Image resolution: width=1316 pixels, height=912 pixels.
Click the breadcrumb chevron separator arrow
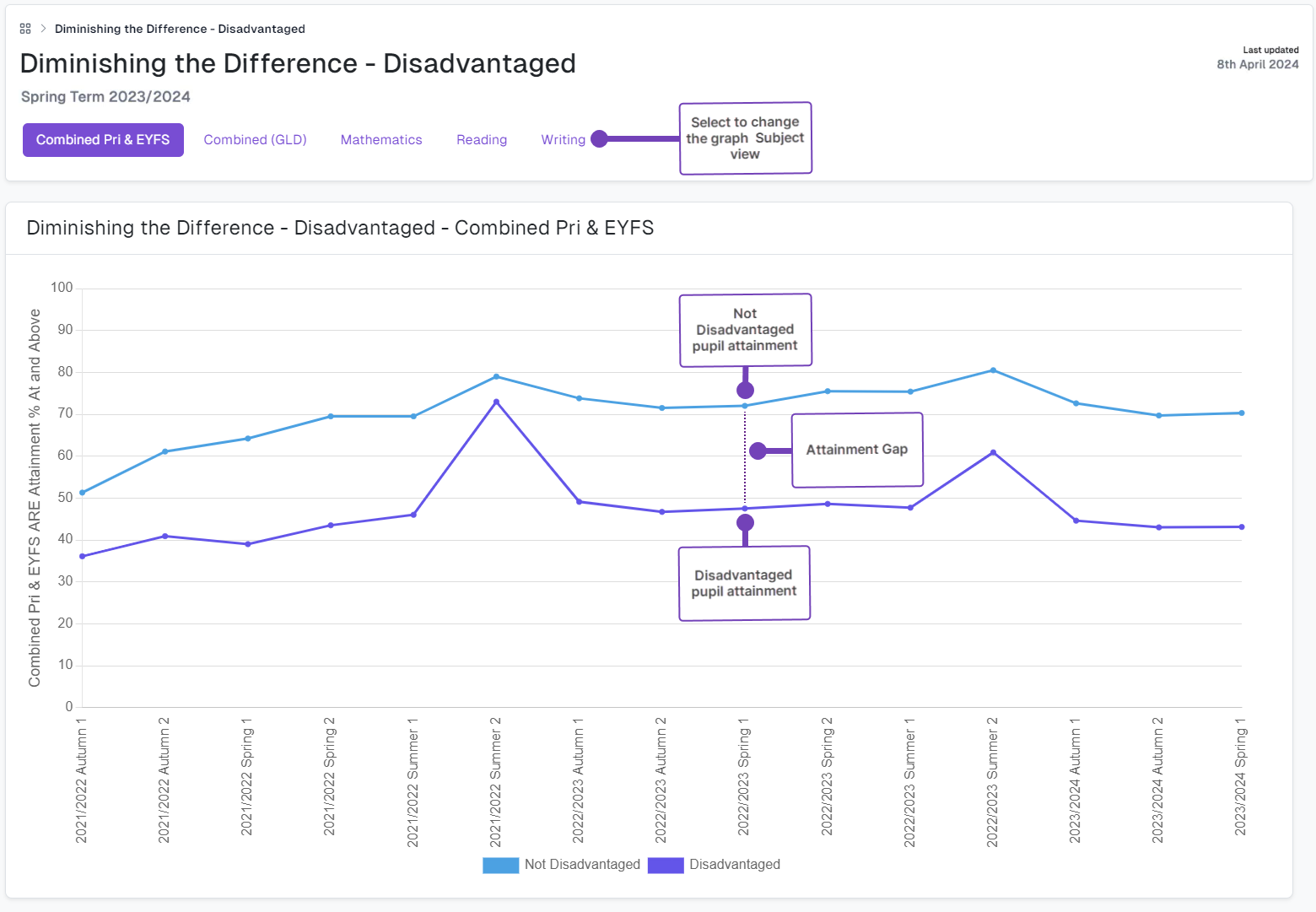[x=43, y=29]
